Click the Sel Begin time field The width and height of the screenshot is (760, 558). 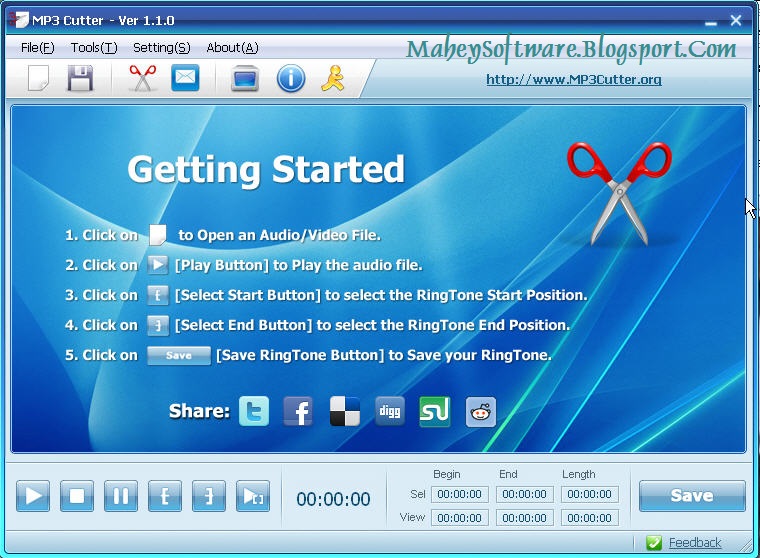click(x=459, y=494)
